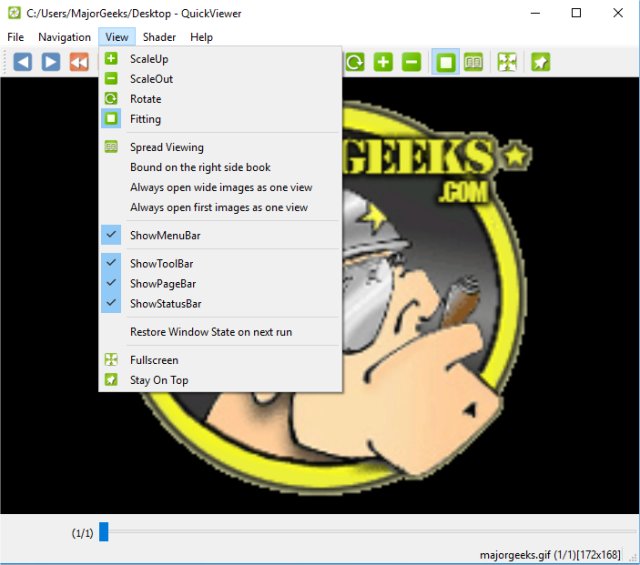Click the Rotate icon in the toolbar
This screenshot has height=565, width=640.
point(355,62)
